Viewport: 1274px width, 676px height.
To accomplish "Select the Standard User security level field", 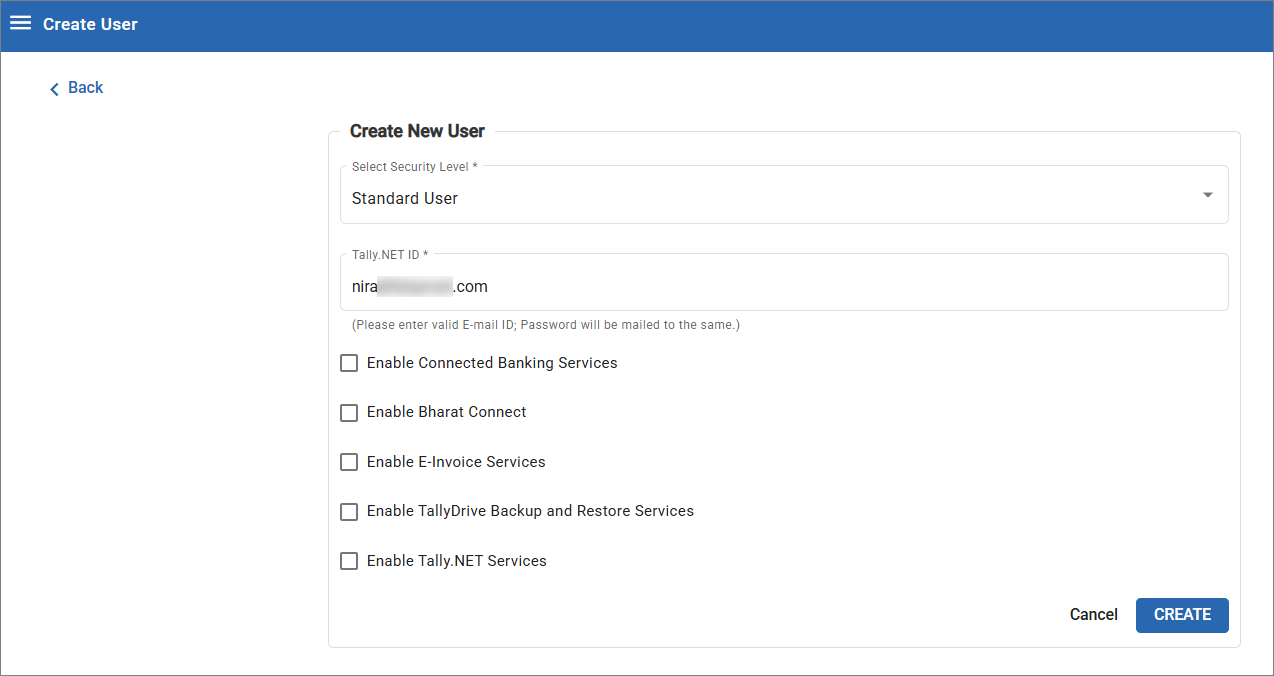I will click(784, 195).
